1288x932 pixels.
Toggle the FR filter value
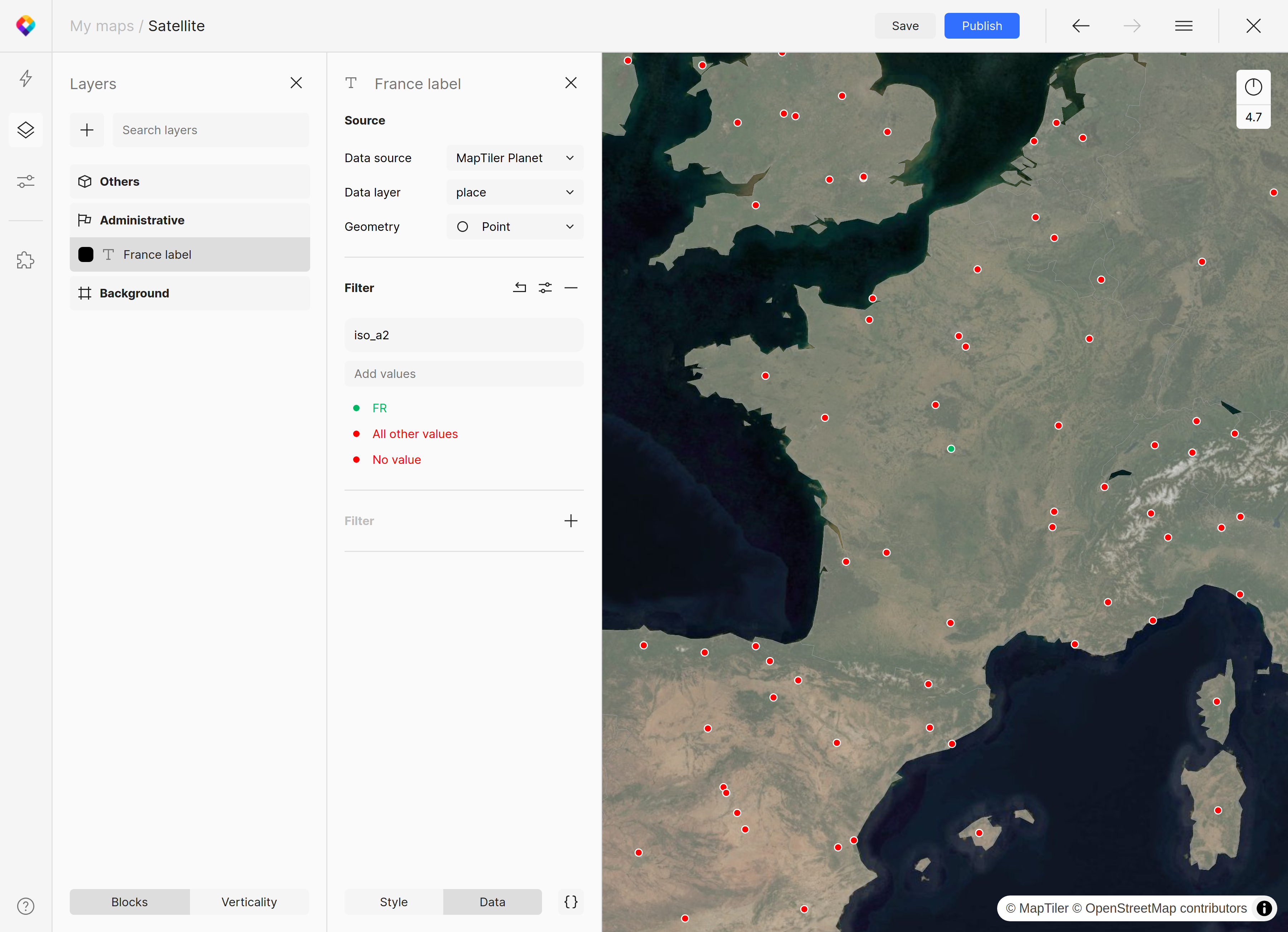click(x=379, y=408)
